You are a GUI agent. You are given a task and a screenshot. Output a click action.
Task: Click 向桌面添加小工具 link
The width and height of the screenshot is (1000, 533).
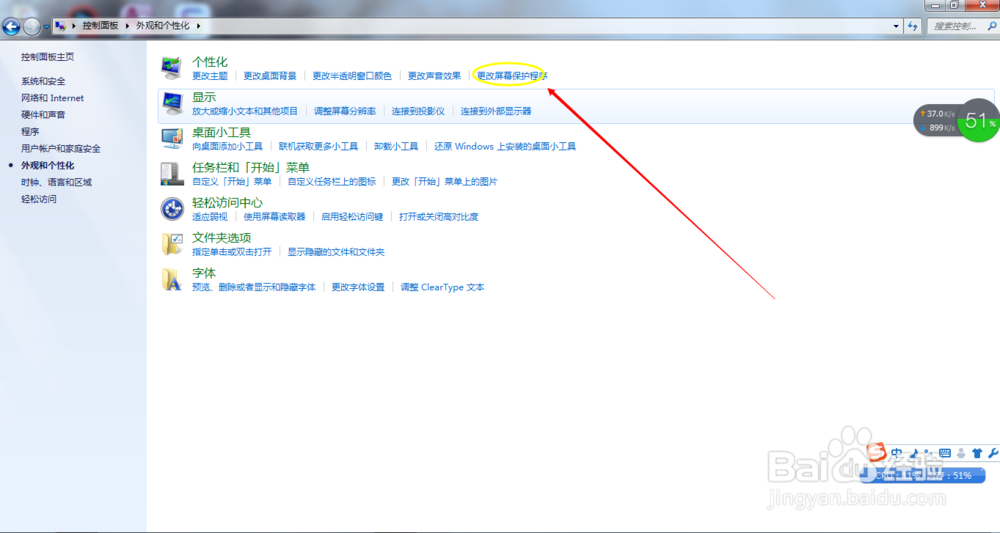pyautogui.click(x=227, y=147)
